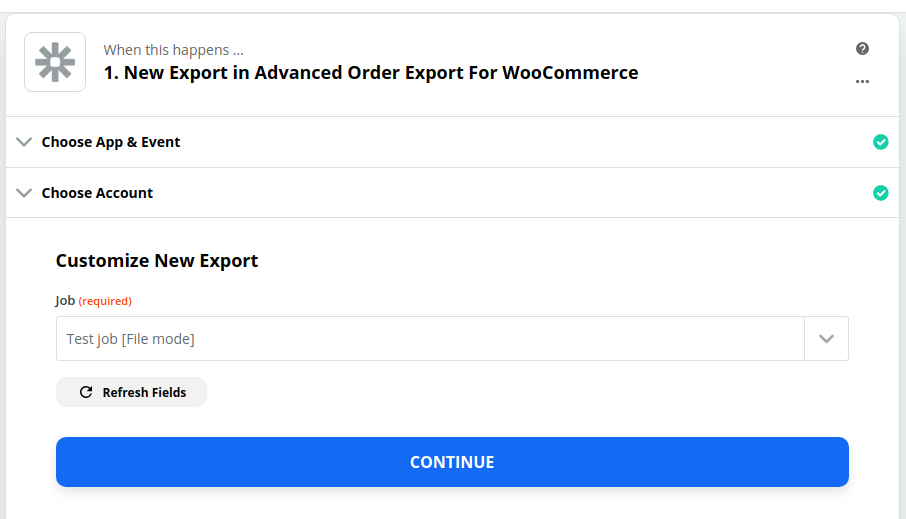Click the When this happens label
The image size is (906, 519).
[173, 50]
